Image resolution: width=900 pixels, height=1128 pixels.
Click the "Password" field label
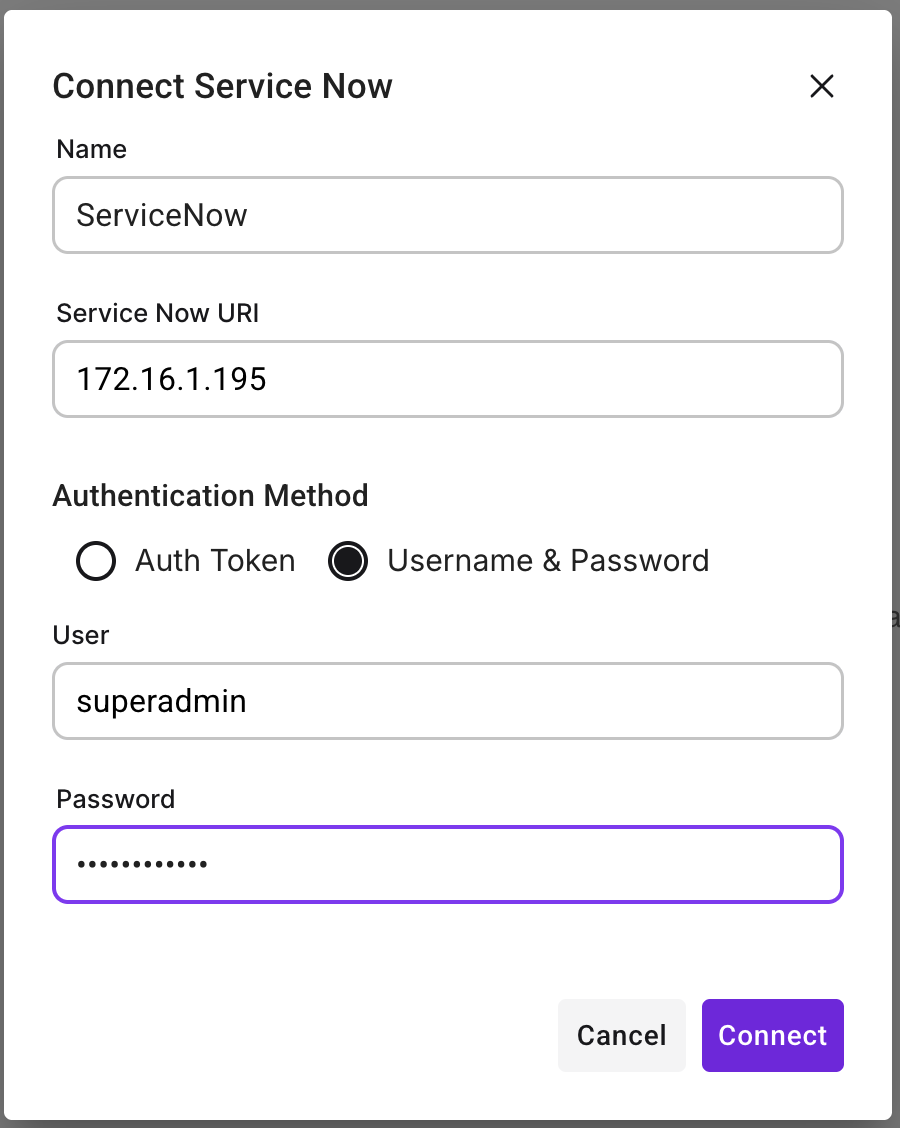pyautogui.click(x=116, y=799)
